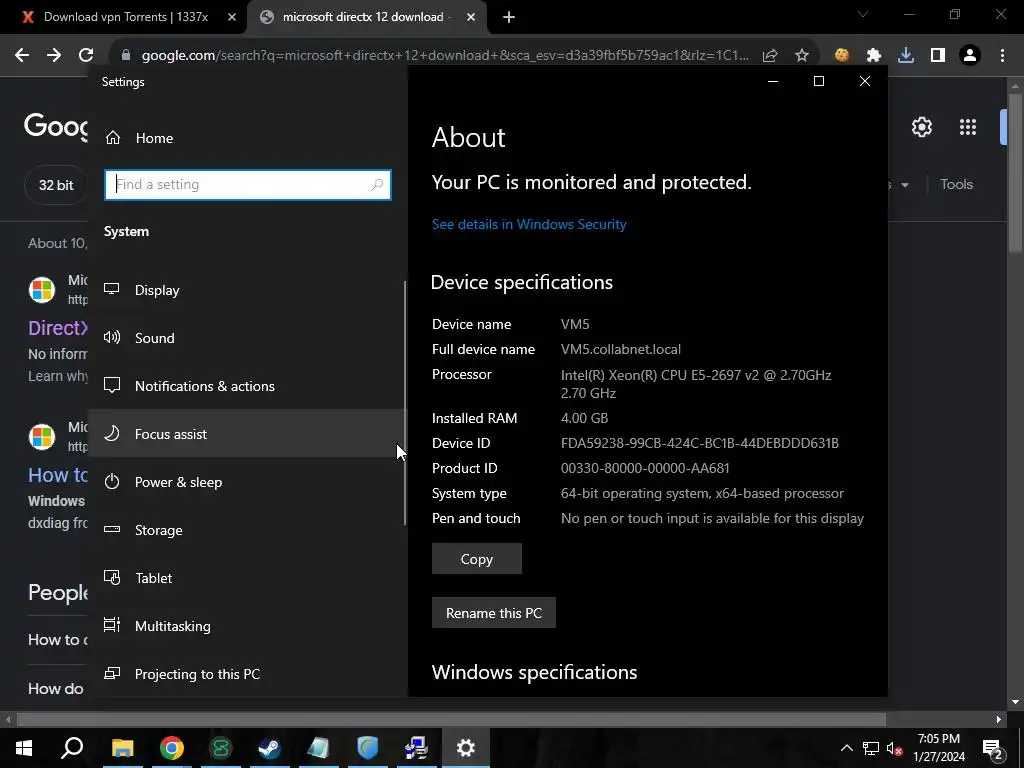Click device name value VM5
The image size is (1024, 768).
pos(575,324)
